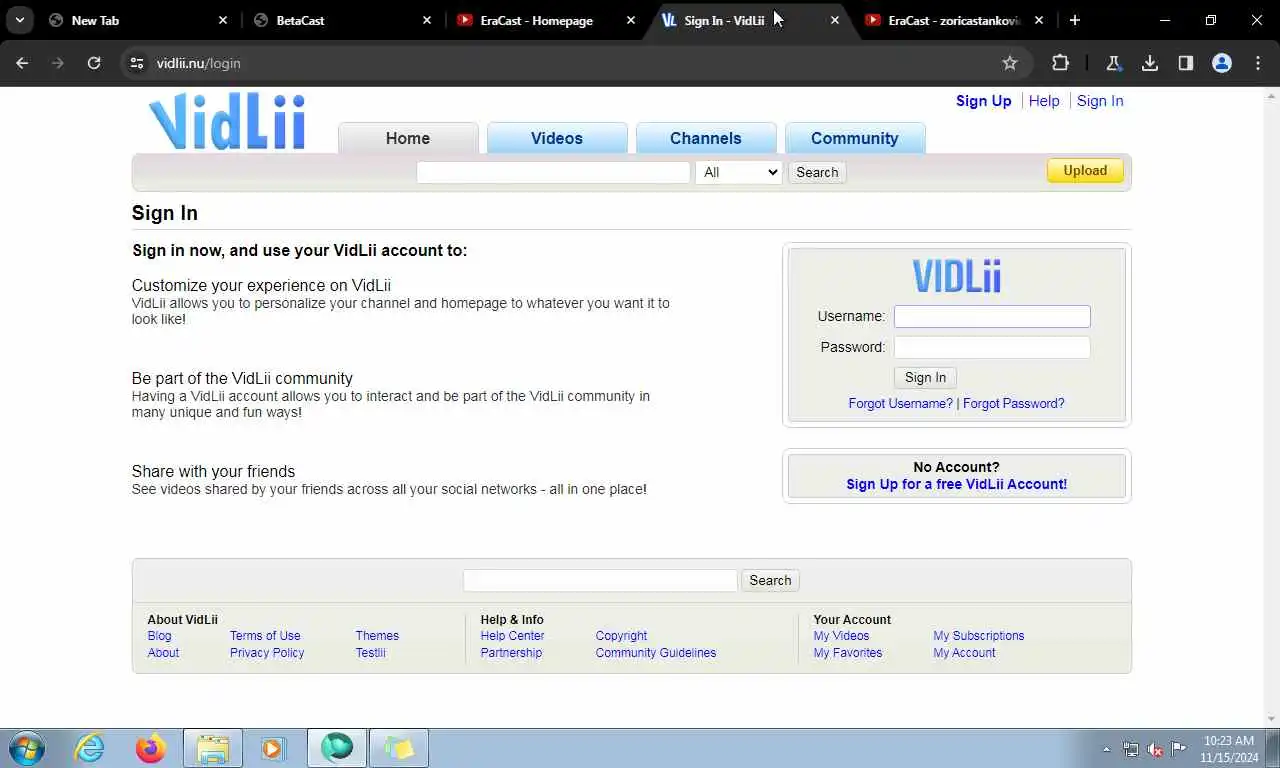Click Help link in header
Image resolution: width=1280 pixels, height=768 pixels.
pos(1044,101)
